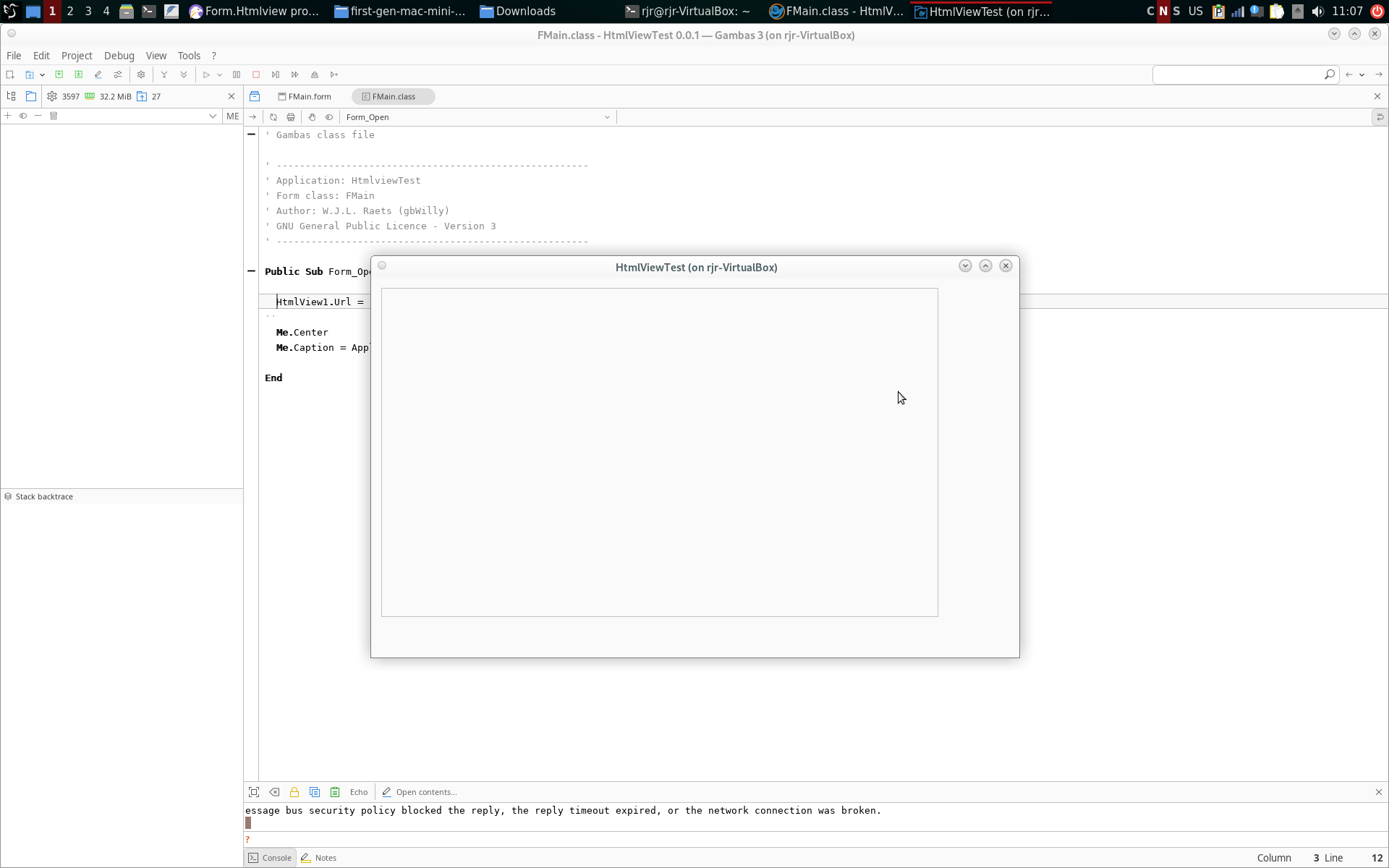Toggle the console Echo option
1389x868 pixels.
click(359, 792)
